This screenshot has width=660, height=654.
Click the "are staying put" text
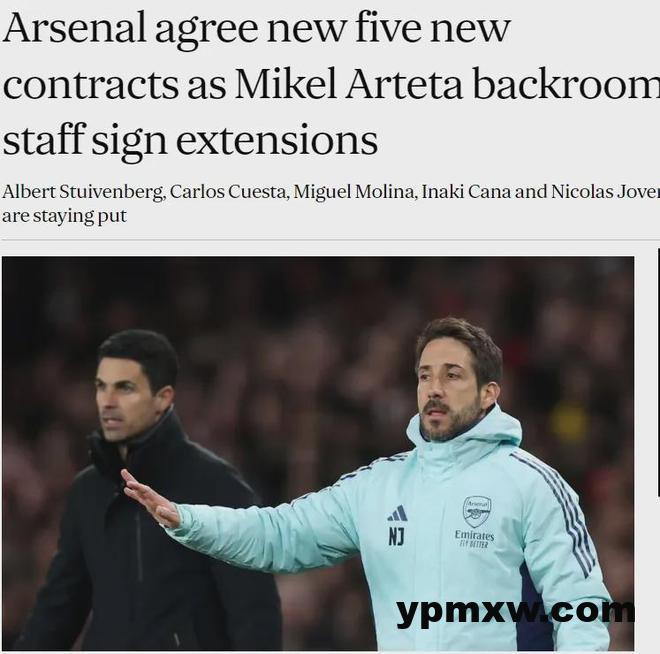tap(64, 216)
